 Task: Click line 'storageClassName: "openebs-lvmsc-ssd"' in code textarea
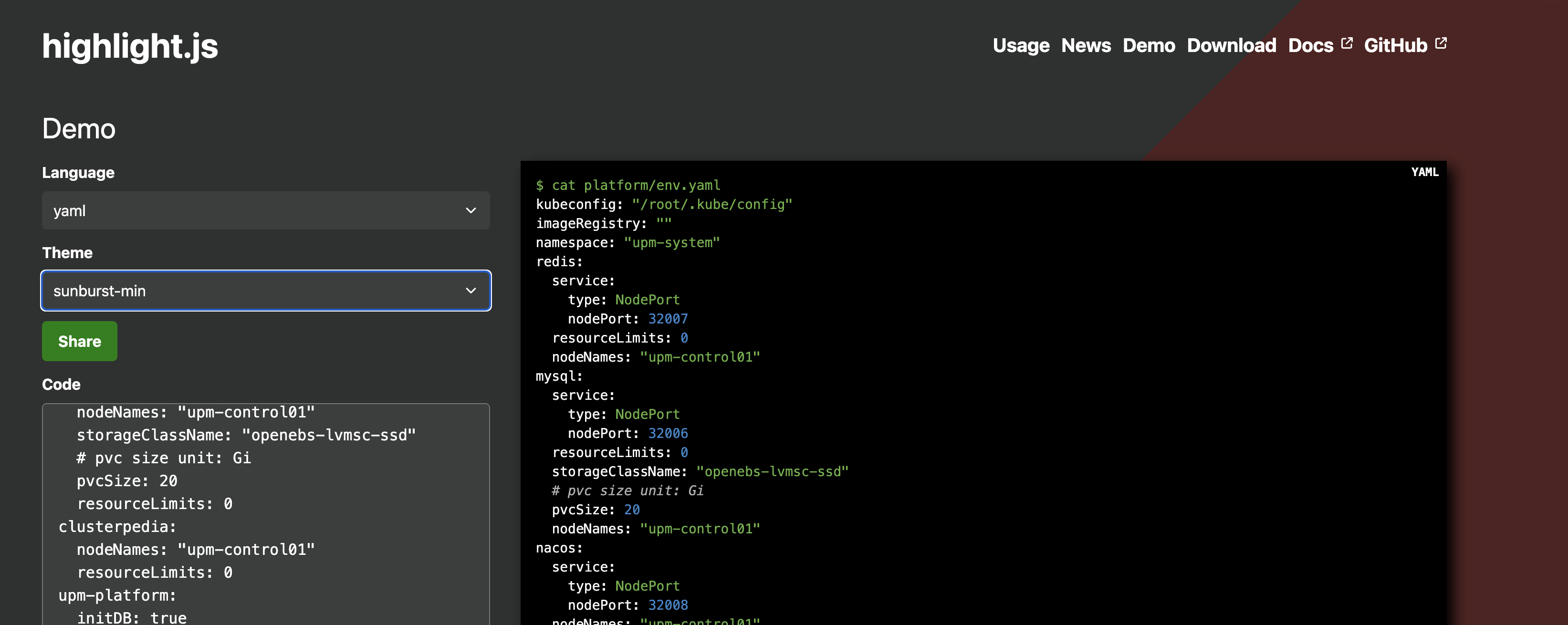(246, 435)
